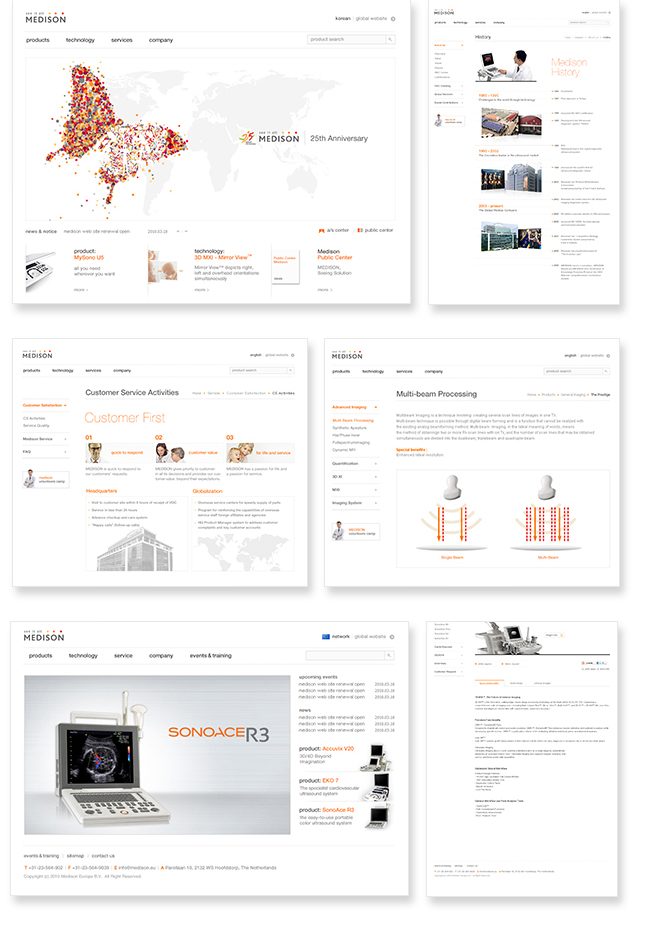Click the MySono U5 product link
Screen dimensions: 650x945
coord(89,257)
